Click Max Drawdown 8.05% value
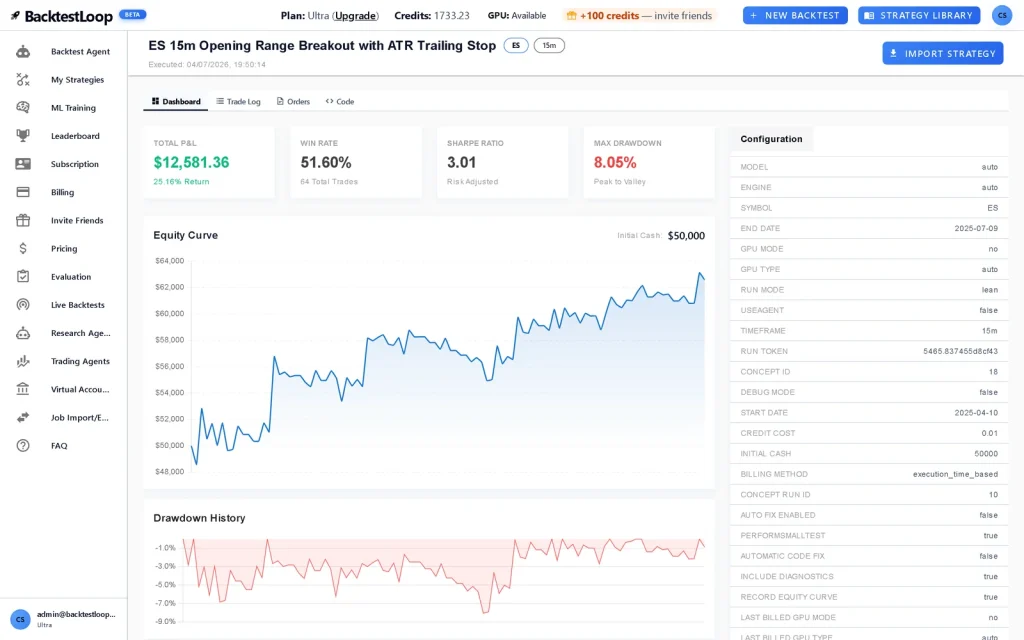 615,162
